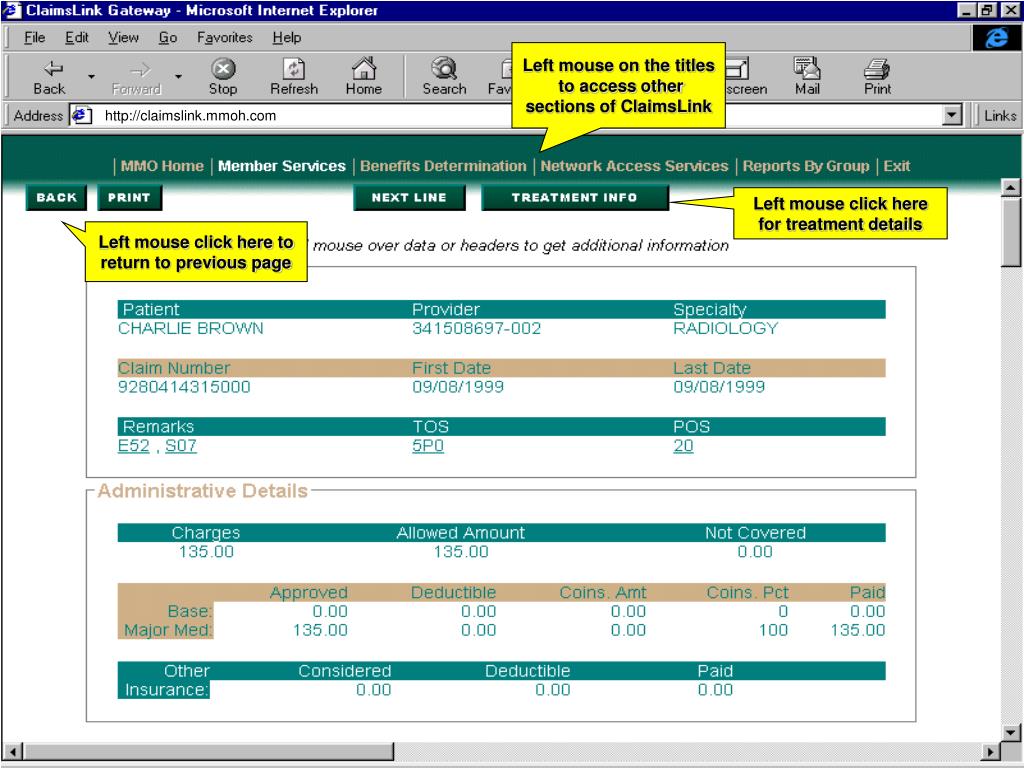Click claim number 9280414315000

(x=184, y=387)
